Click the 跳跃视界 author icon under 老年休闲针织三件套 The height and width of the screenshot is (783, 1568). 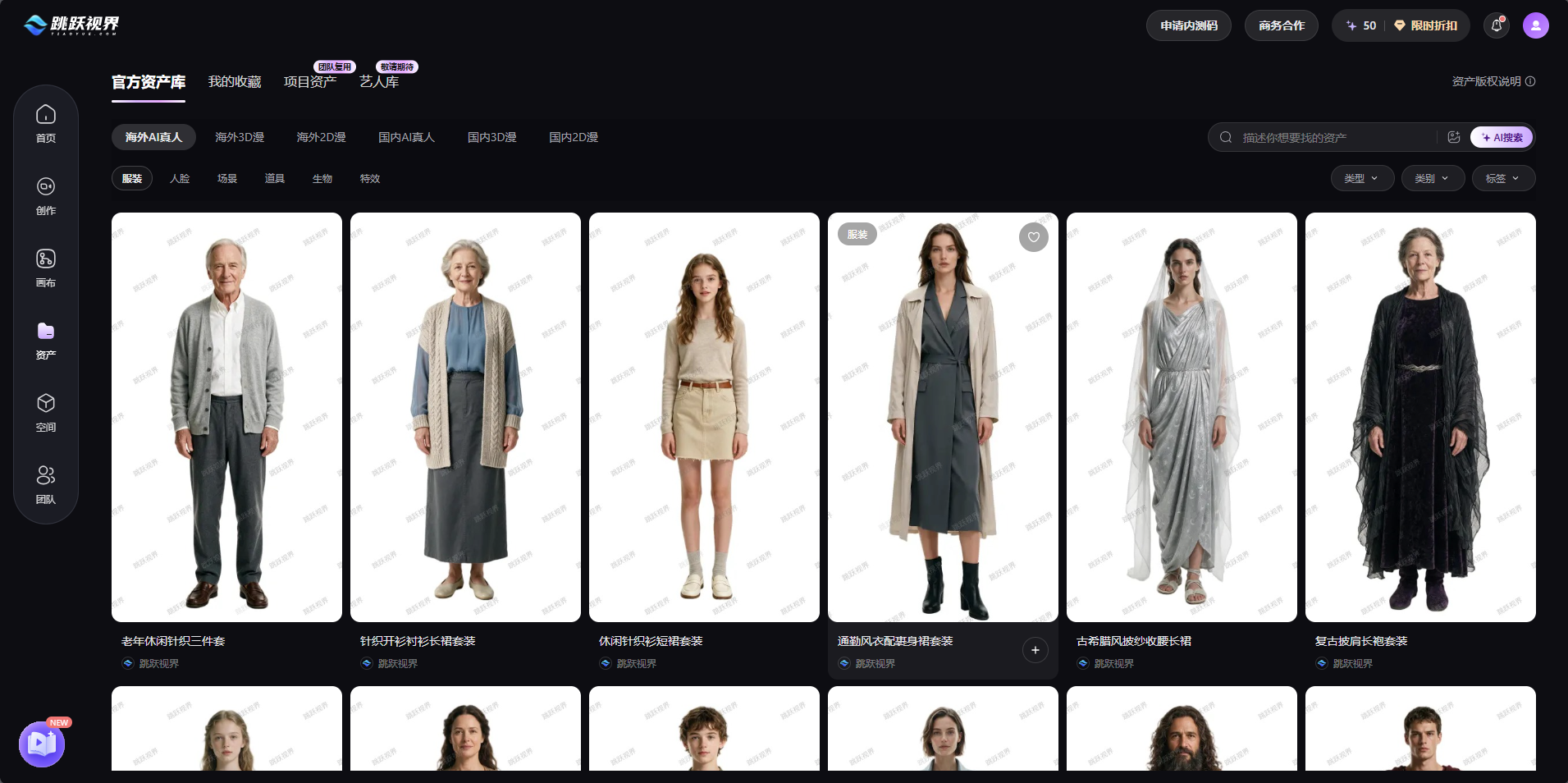pyautogui.click(x=128, y=663)
